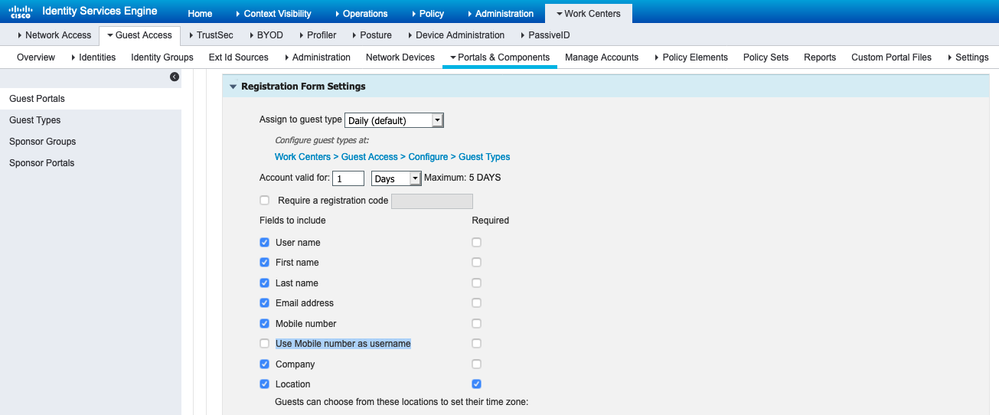Mark Use Mobile number as username required
Screen dimensions: 999x415
477,344
